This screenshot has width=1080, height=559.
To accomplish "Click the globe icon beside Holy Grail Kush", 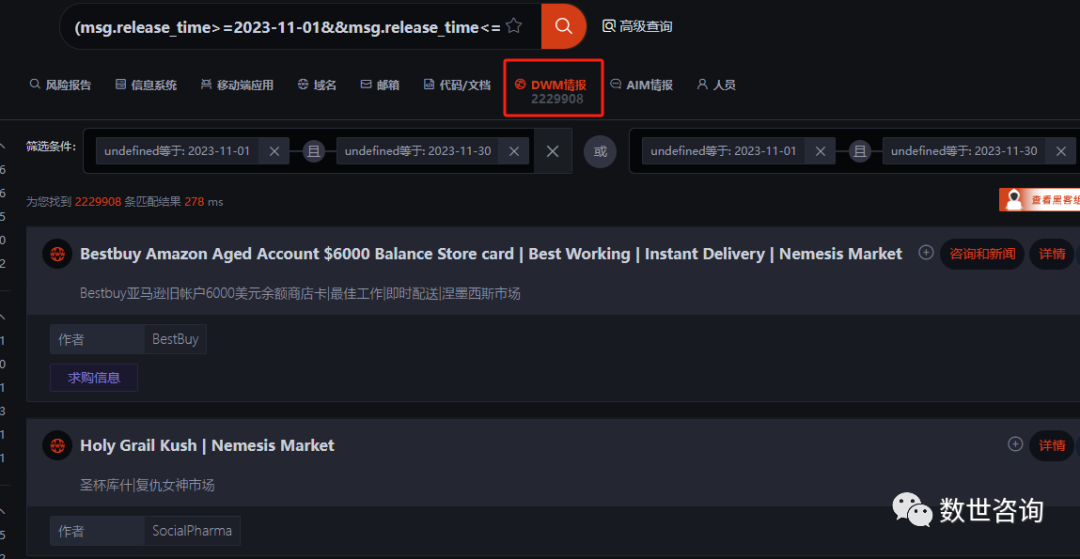I will pyautogui.click(x=57, y=445).
